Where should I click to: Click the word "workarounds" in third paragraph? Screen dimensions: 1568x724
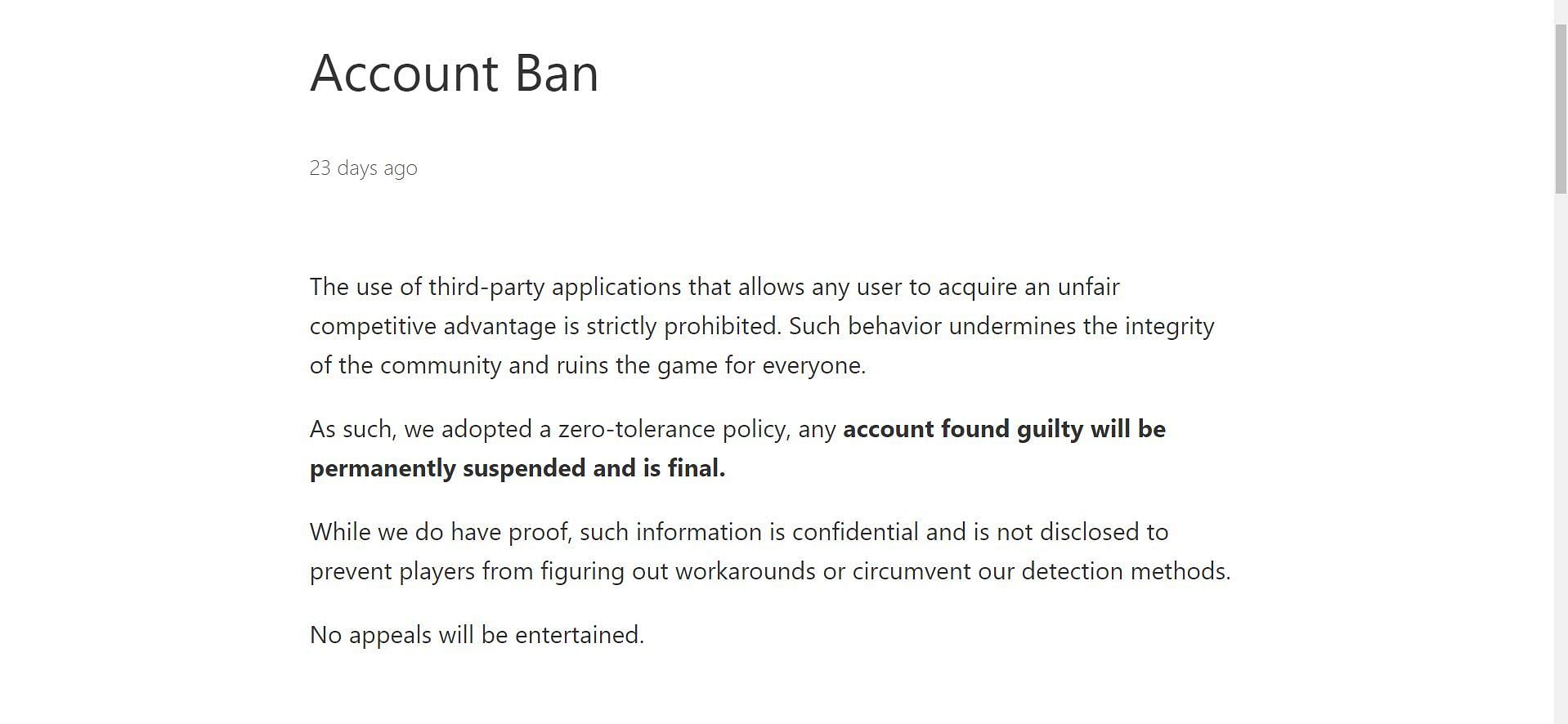coord(746,571)
